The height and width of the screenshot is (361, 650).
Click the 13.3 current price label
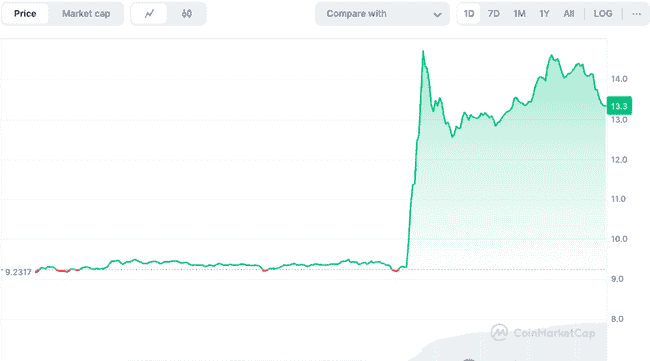(619, 106)
